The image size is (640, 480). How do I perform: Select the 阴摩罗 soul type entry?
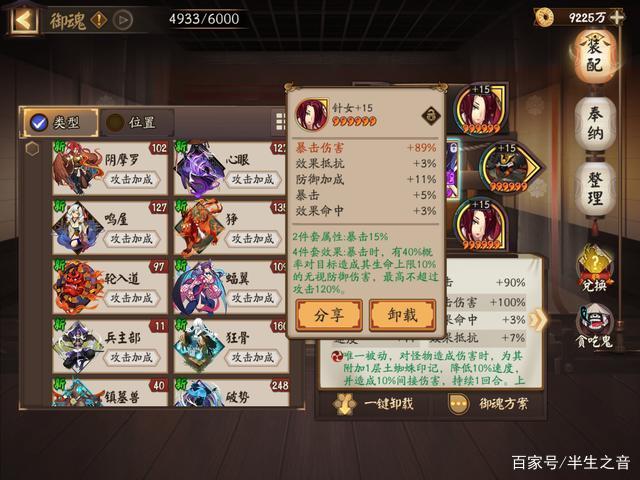tap(110, 168)
